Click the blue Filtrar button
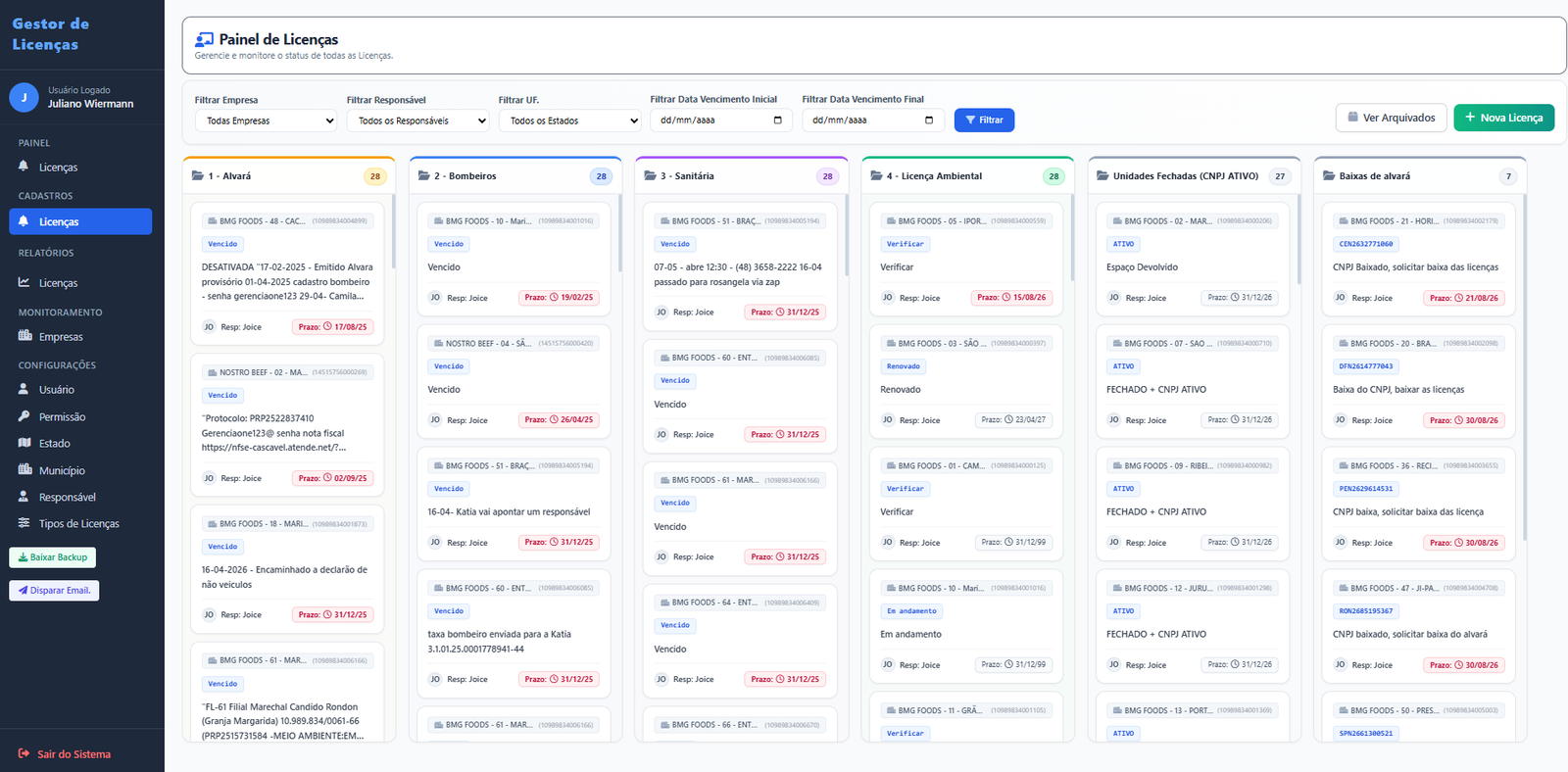The height and width of the screenshot is (772, 1568). [984, 120]
